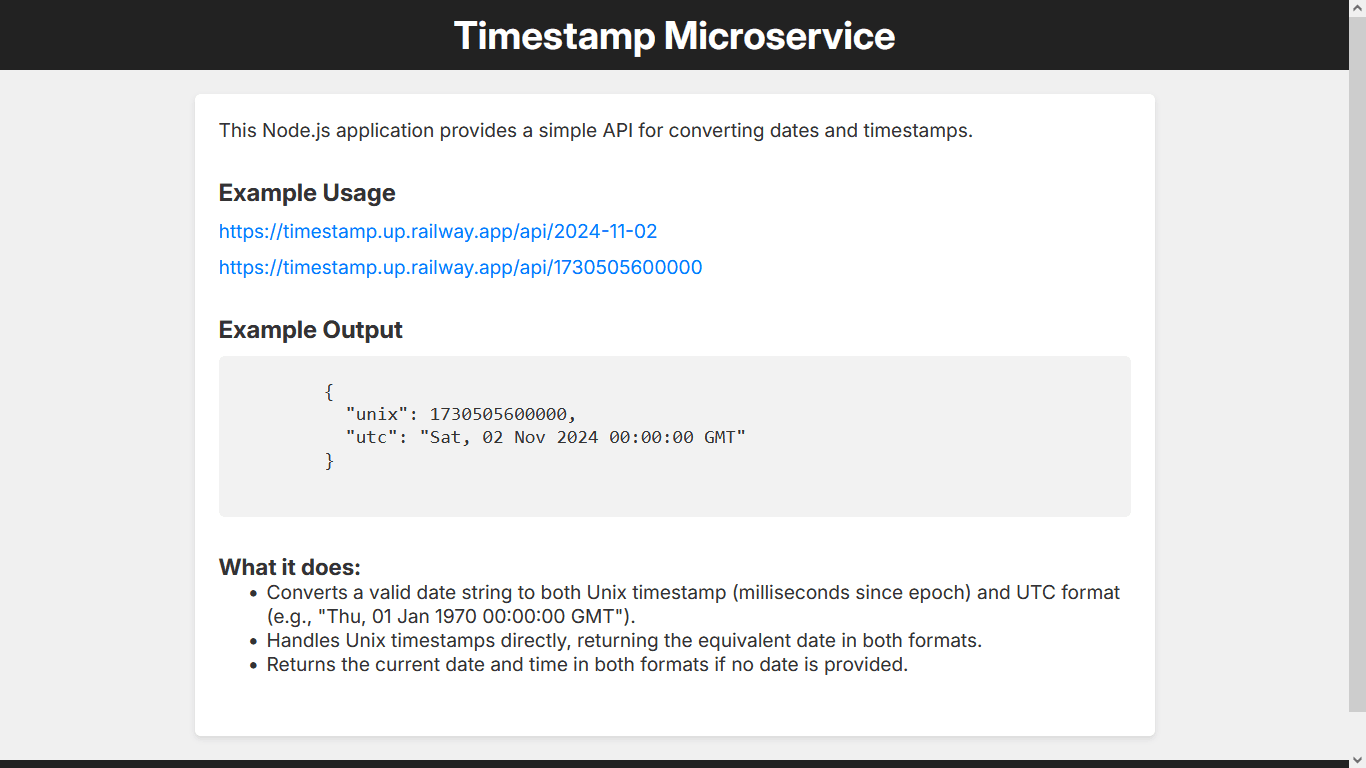Screen dimensions: 1366x768
Task: Select the opening brace in the example output
Action: click(330, 392)
